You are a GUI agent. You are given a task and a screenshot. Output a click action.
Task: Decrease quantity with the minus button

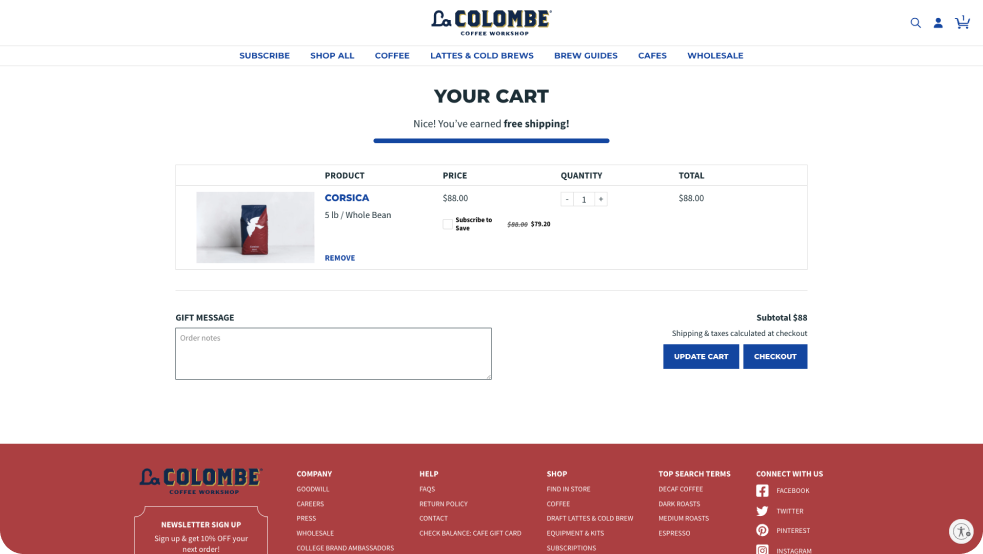coord(567,199)
